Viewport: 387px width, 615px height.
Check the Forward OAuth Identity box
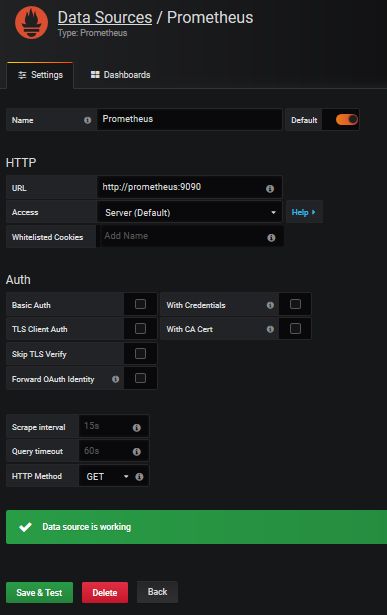coord(140,378)
